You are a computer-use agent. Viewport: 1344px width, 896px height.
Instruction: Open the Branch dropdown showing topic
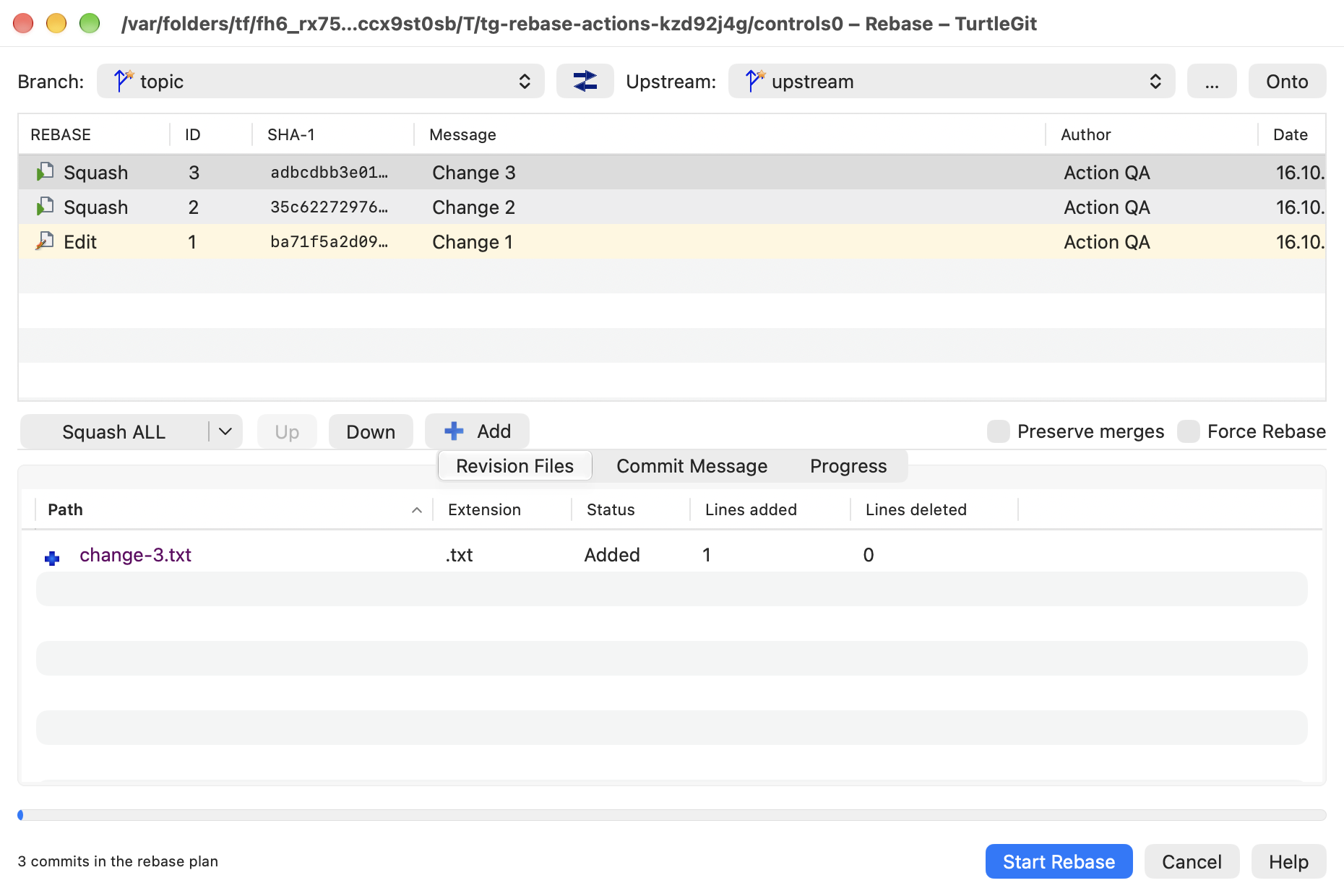pos(320,81)
